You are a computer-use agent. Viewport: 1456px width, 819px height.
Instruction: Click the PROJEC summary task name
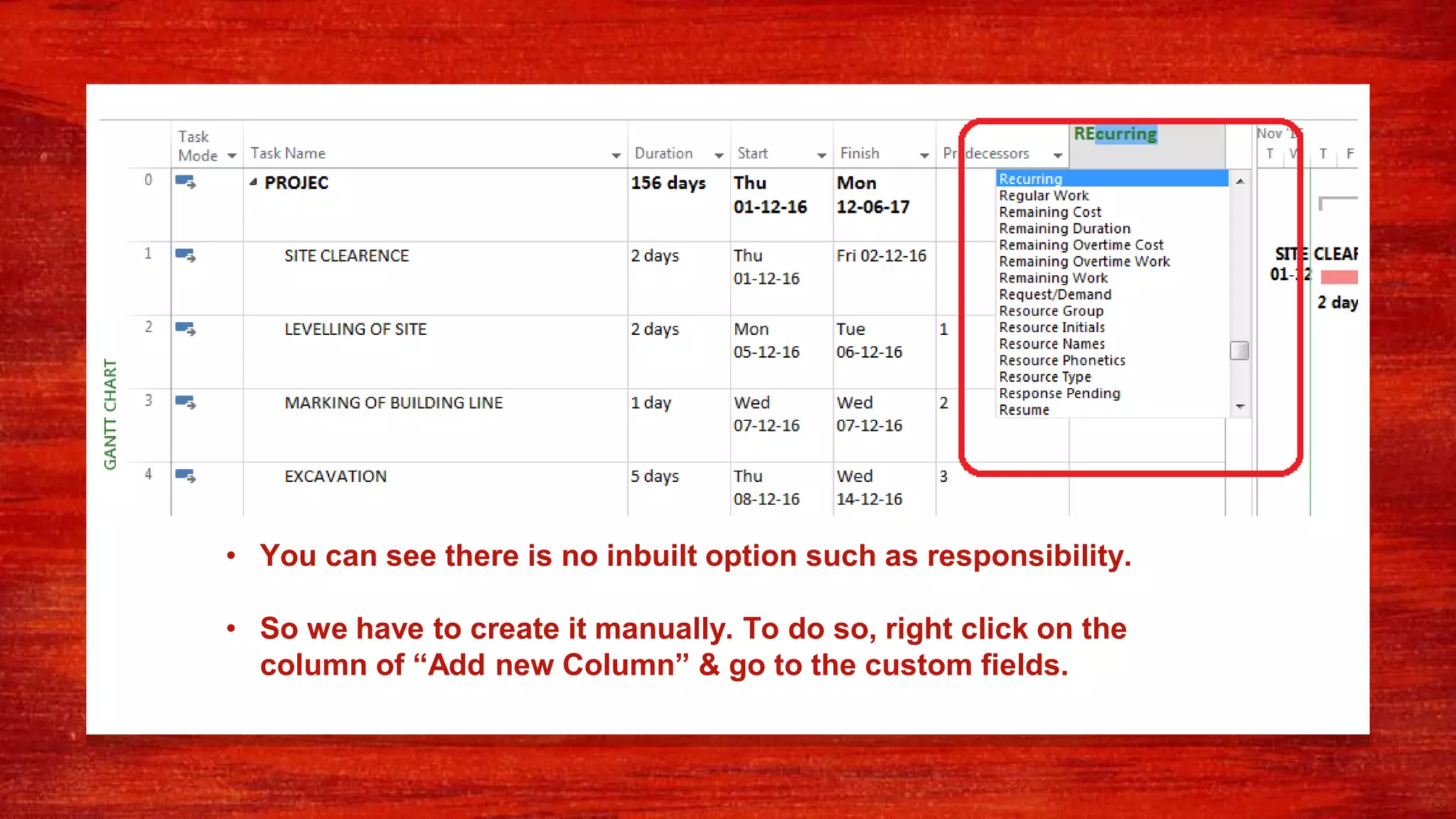point(296,183)
